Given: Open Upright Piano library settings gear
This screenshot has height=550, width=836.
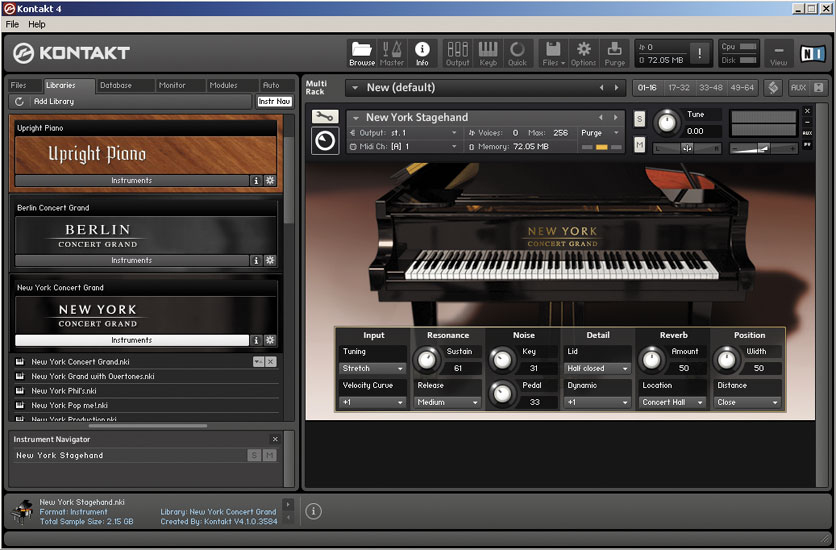Looking at the screenshot, I should (x=270, y=180).
